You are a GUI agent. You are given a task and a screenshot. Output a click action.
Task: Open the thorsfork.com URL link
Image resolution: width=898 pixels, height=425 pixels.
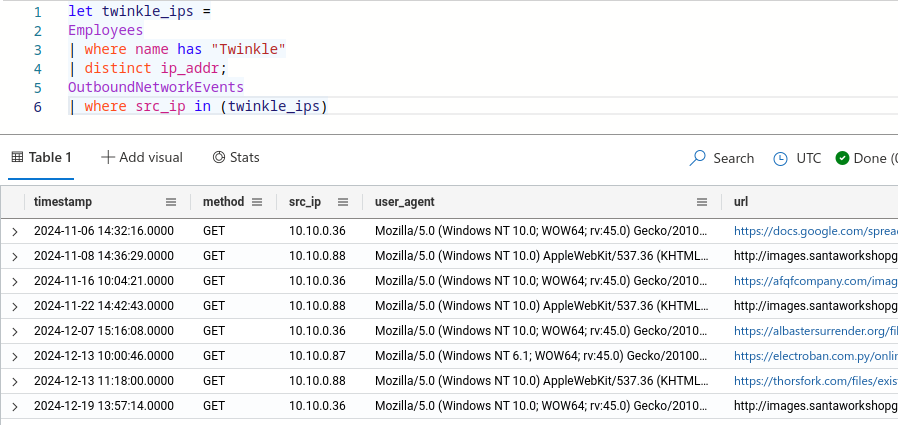[814, 381]
